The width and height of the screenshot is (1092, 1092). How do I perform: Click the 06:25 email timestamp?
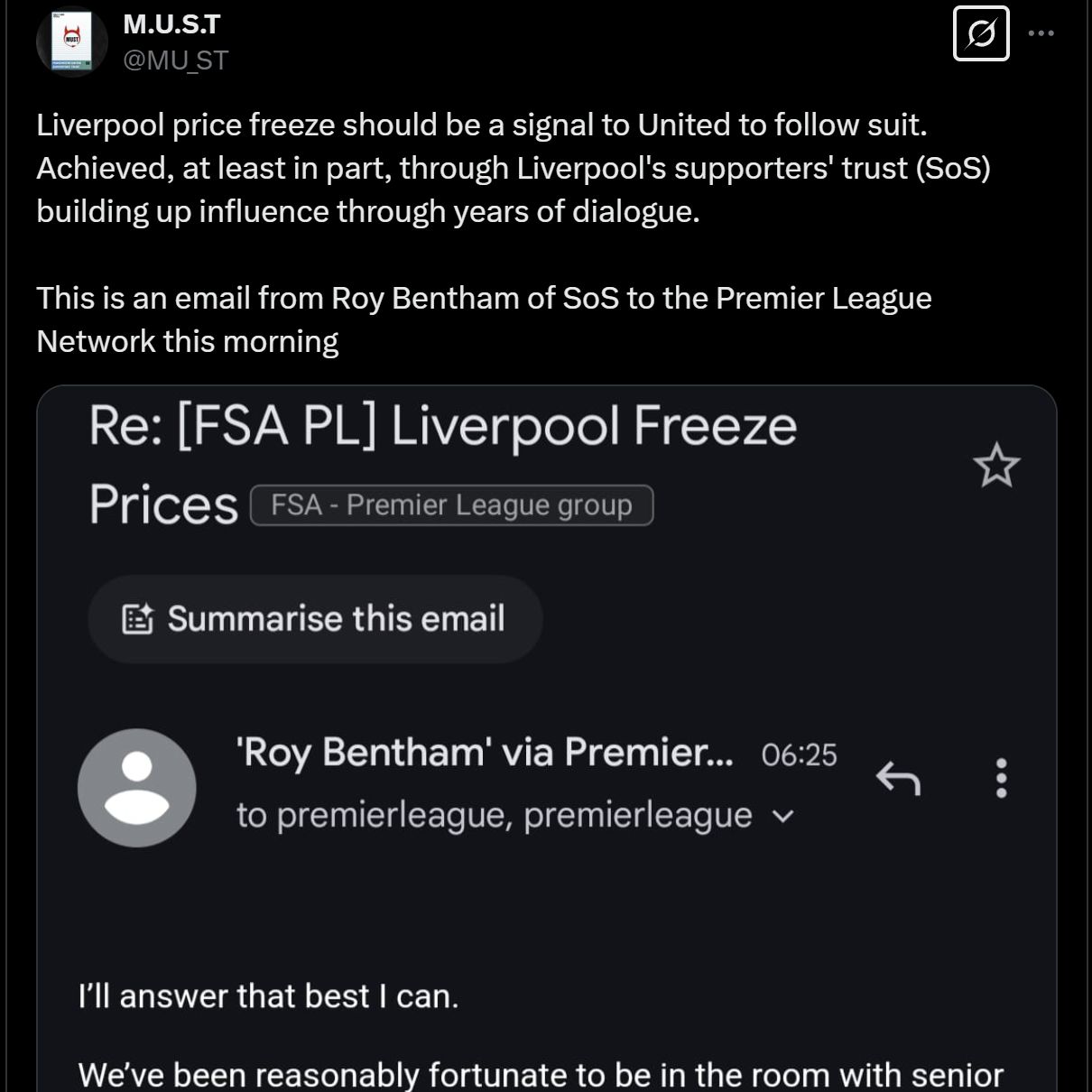[799, 754]
